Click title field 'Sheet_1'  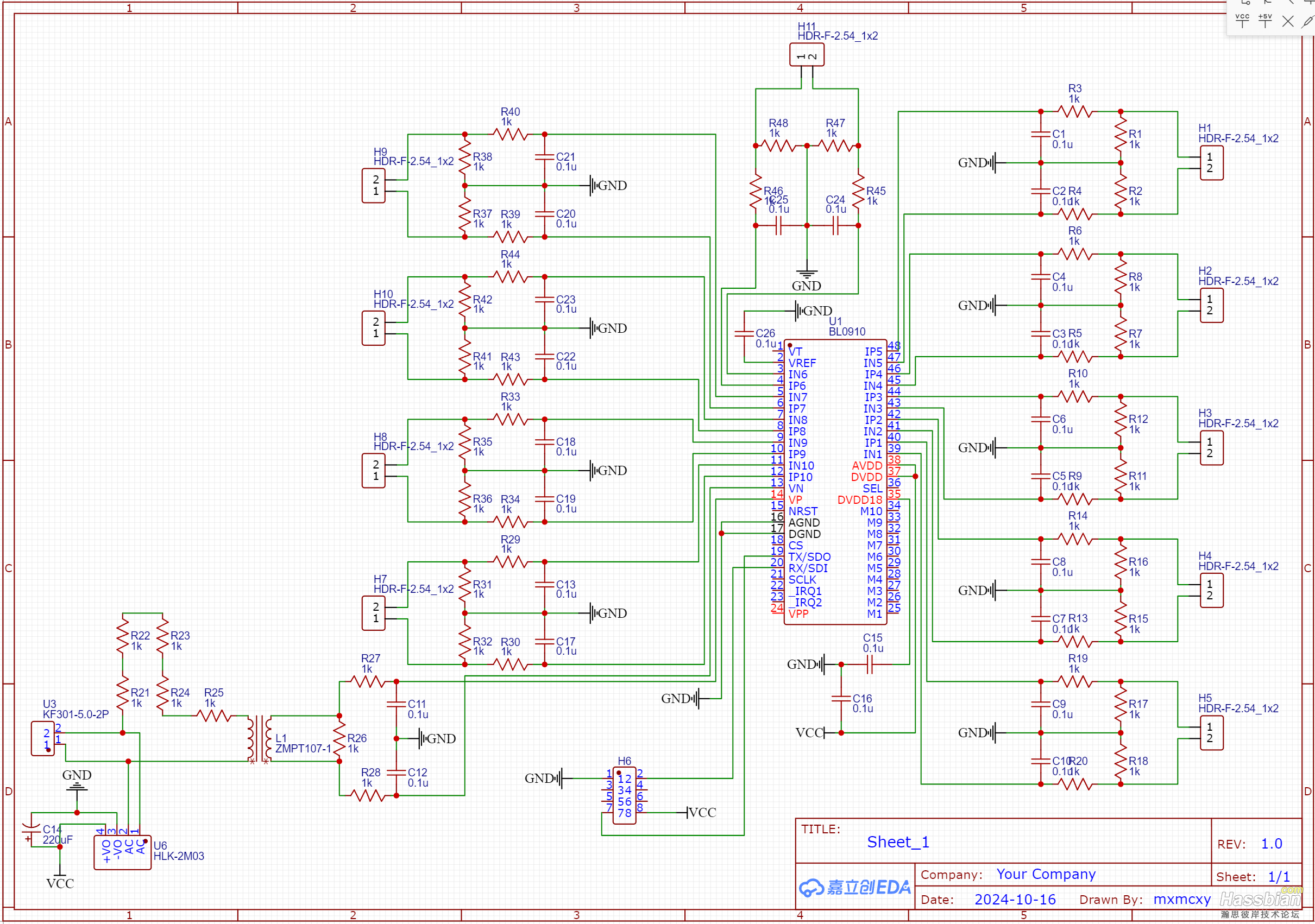(x=898, y=842)
